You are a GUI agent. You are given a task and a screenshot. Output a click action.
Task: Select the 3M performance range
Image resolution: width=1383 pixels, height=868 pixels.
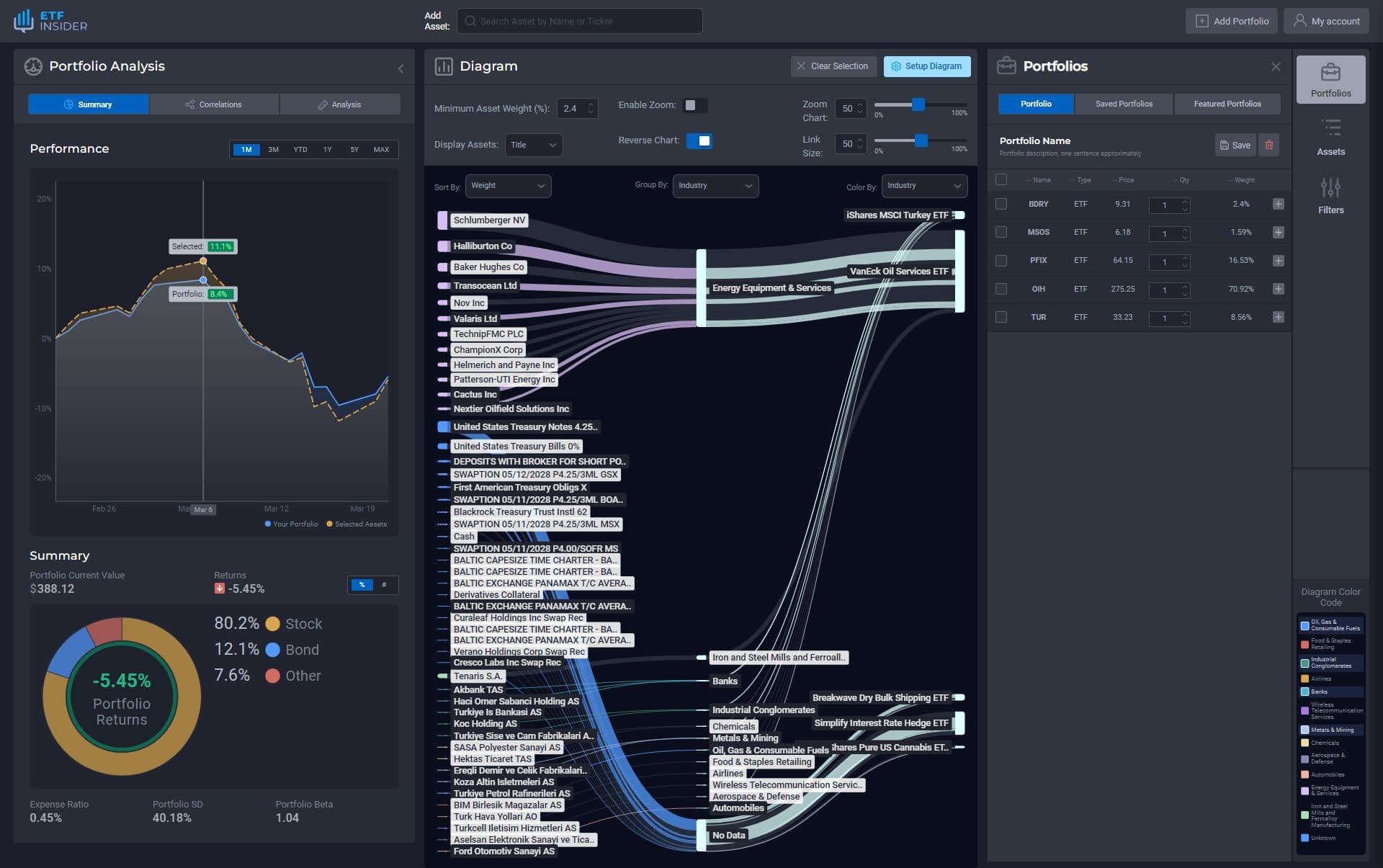tap(273, 150)
